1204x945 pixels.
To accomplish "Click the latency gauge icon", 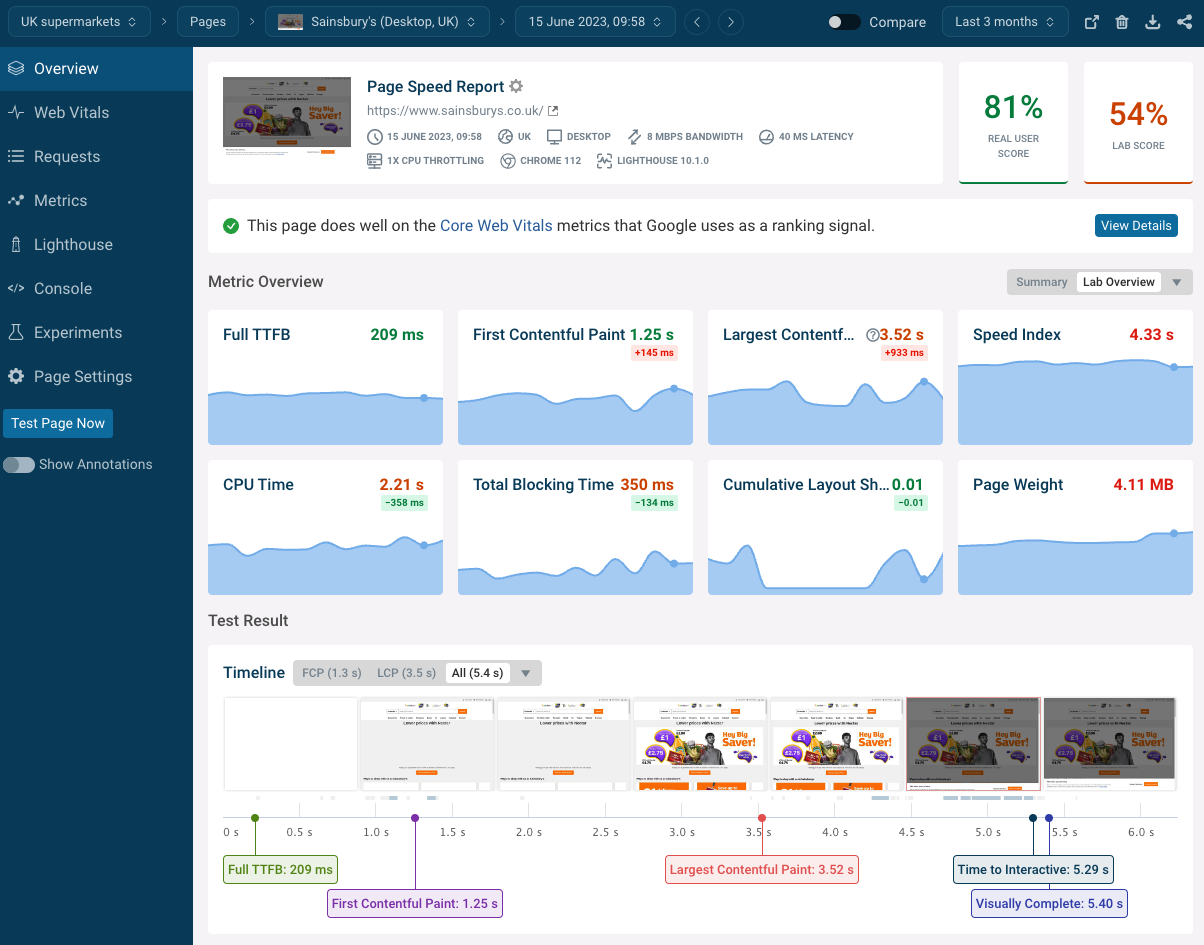I will point(766,136).
